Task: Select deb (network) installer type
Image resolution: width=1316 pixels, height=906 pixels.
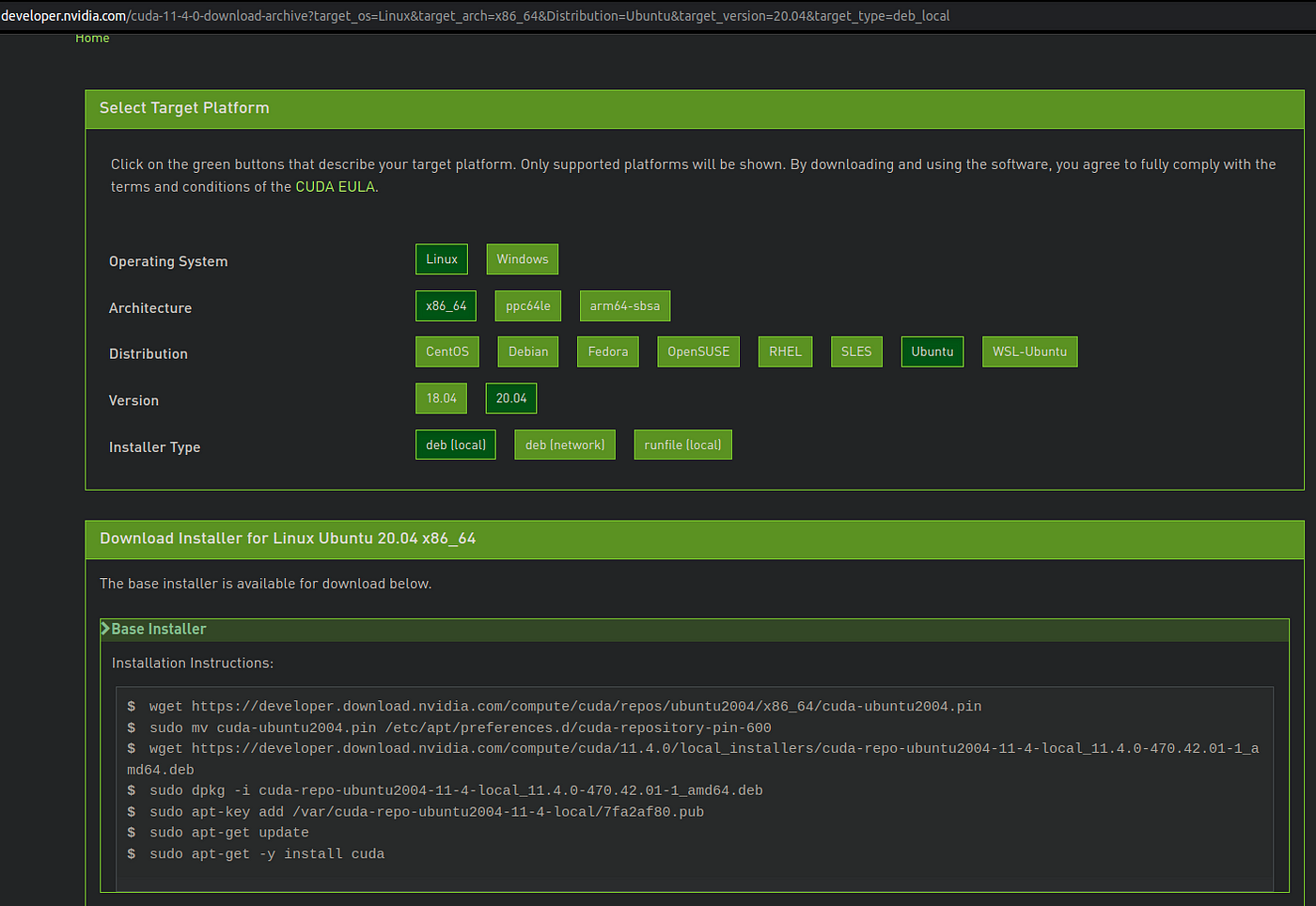Action: coord(565,445)
